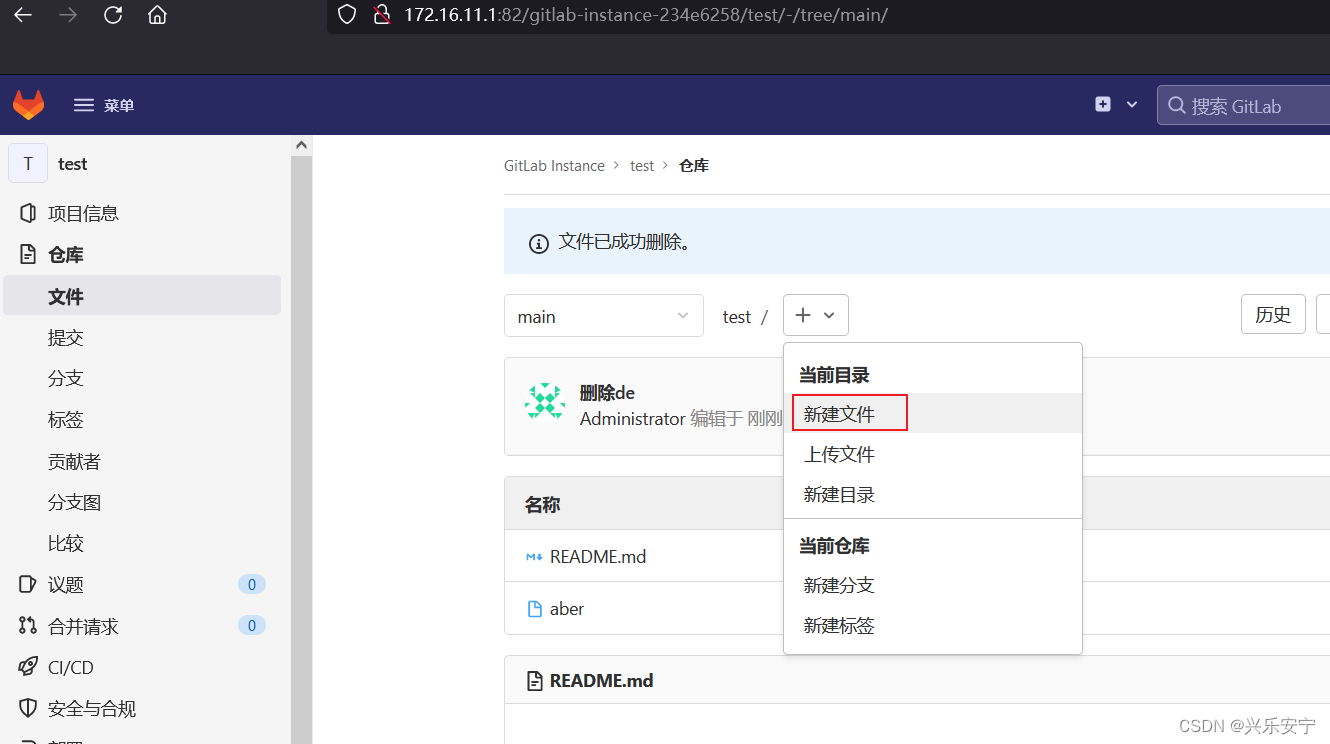Open 提交 in the sidebar
The width and height of the screenshot is (1330, 744).
[66, 338]
